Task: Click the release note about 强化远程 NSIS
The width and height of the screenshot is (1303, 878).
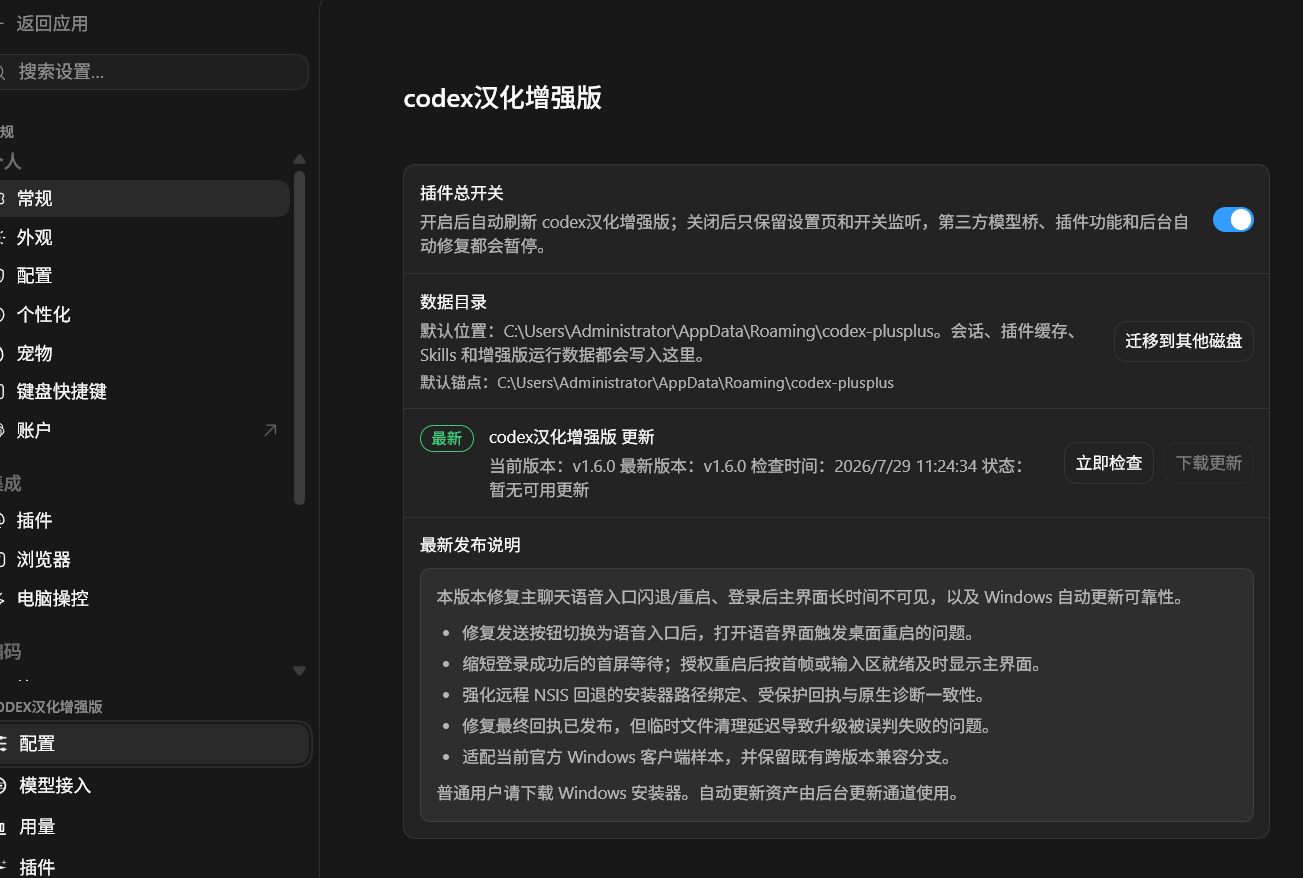Action: [725, 695]
